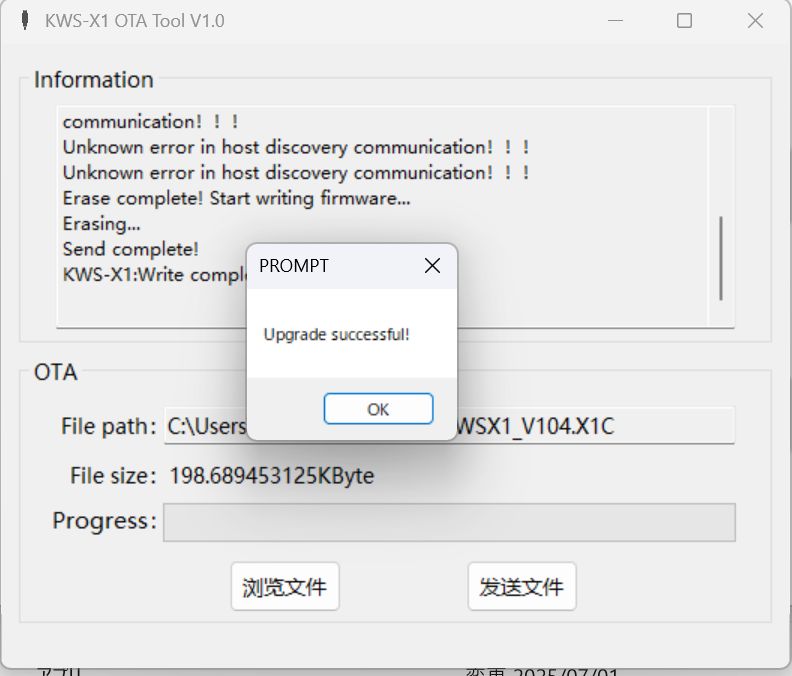Click the 'Erase complete! Start writing firmware...' log line
Screen dimensions: 792x676
click(236, 199)
